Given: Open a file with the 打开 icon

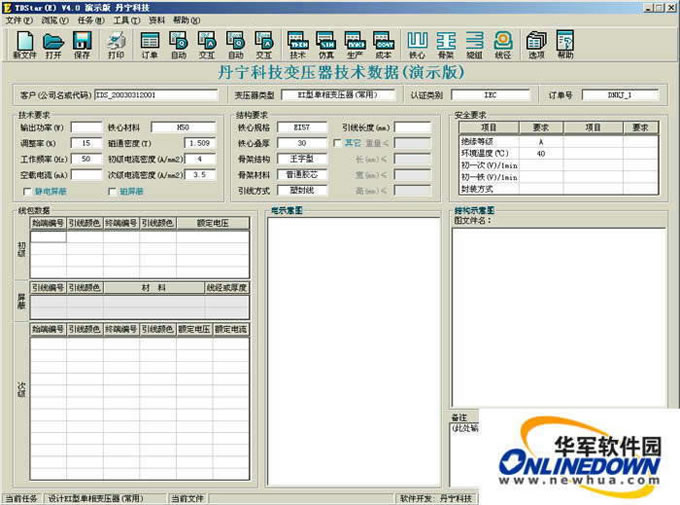Looking at the screenshot, I should click(x=53, y=44).
